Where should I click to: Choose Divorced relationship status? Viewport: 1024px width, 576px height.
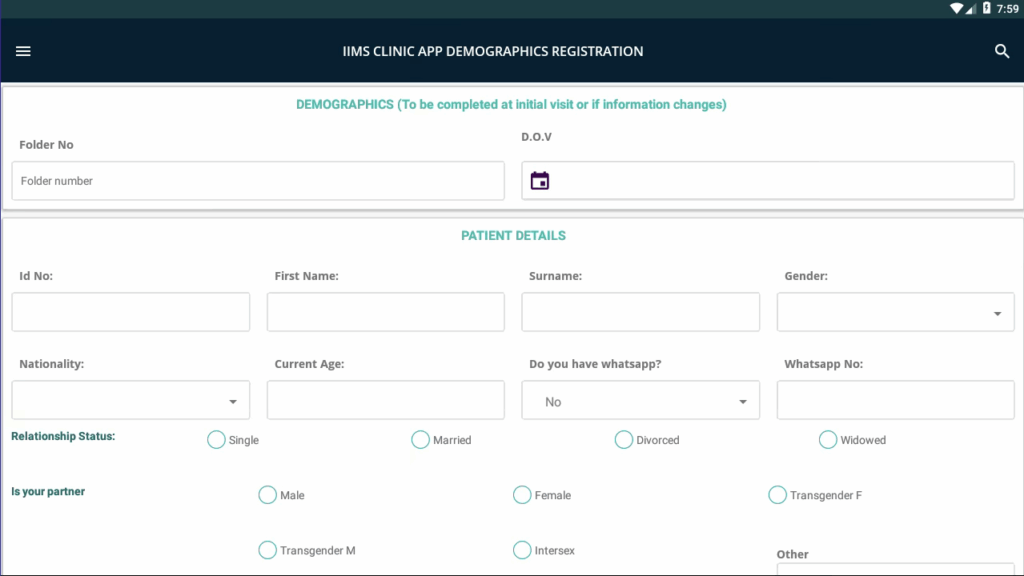624,440
